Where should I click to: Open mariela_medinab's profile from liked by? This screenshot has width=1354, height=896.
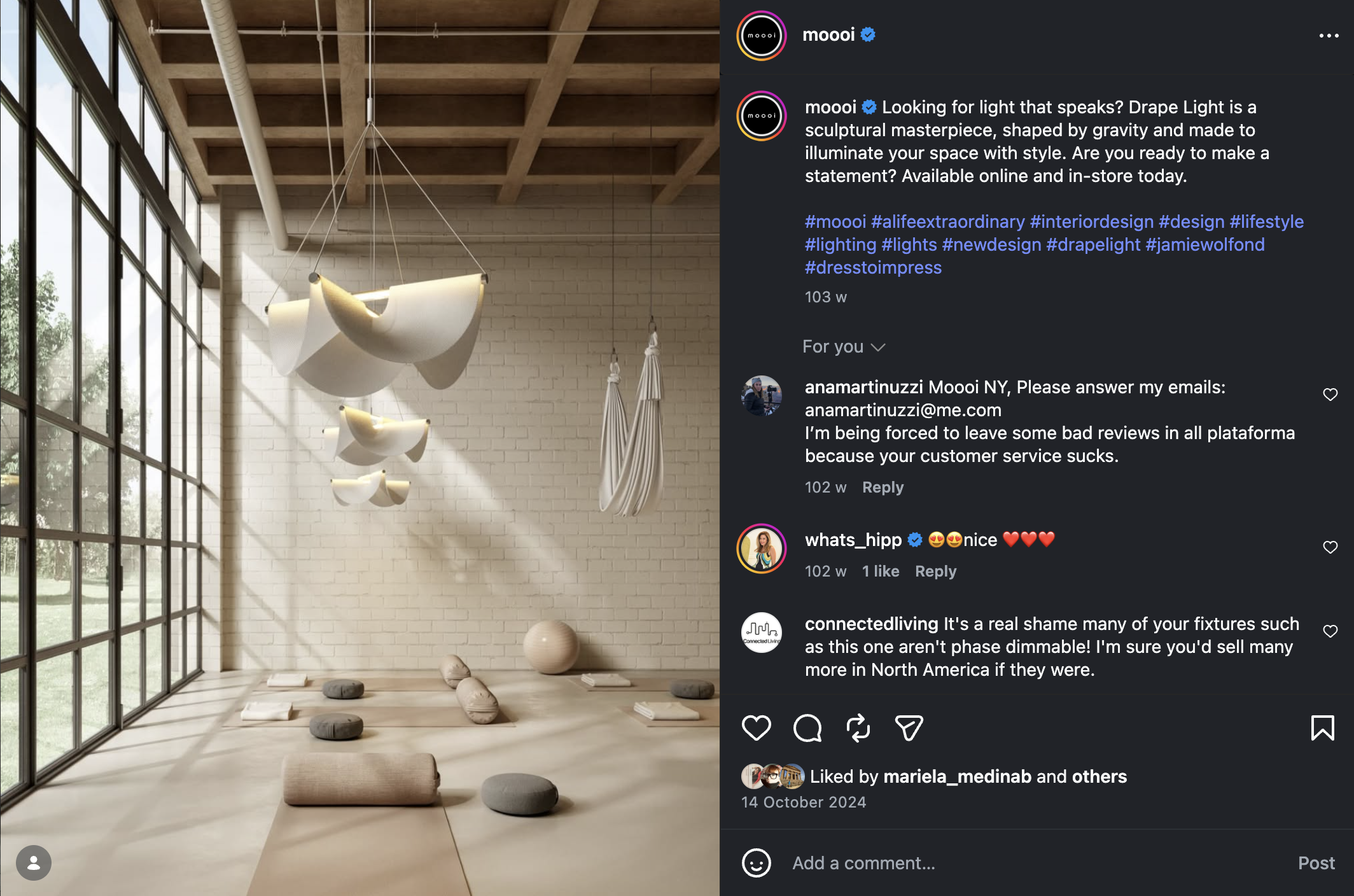(x=957, y=776)
